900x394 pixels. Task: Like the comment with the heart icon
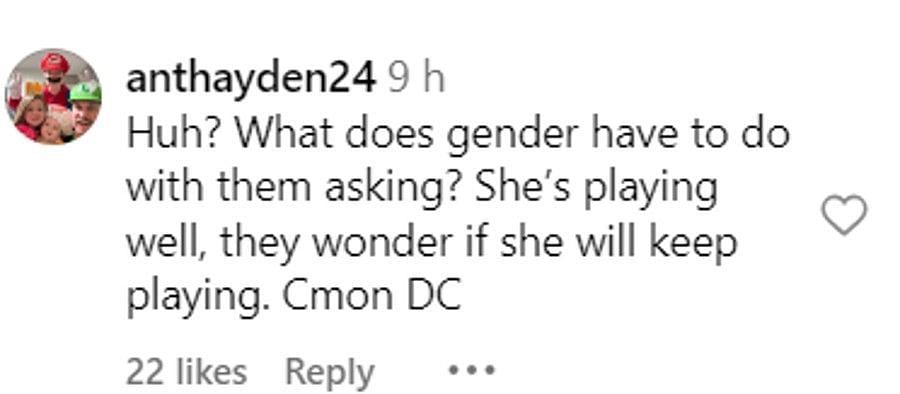point(844,215)
